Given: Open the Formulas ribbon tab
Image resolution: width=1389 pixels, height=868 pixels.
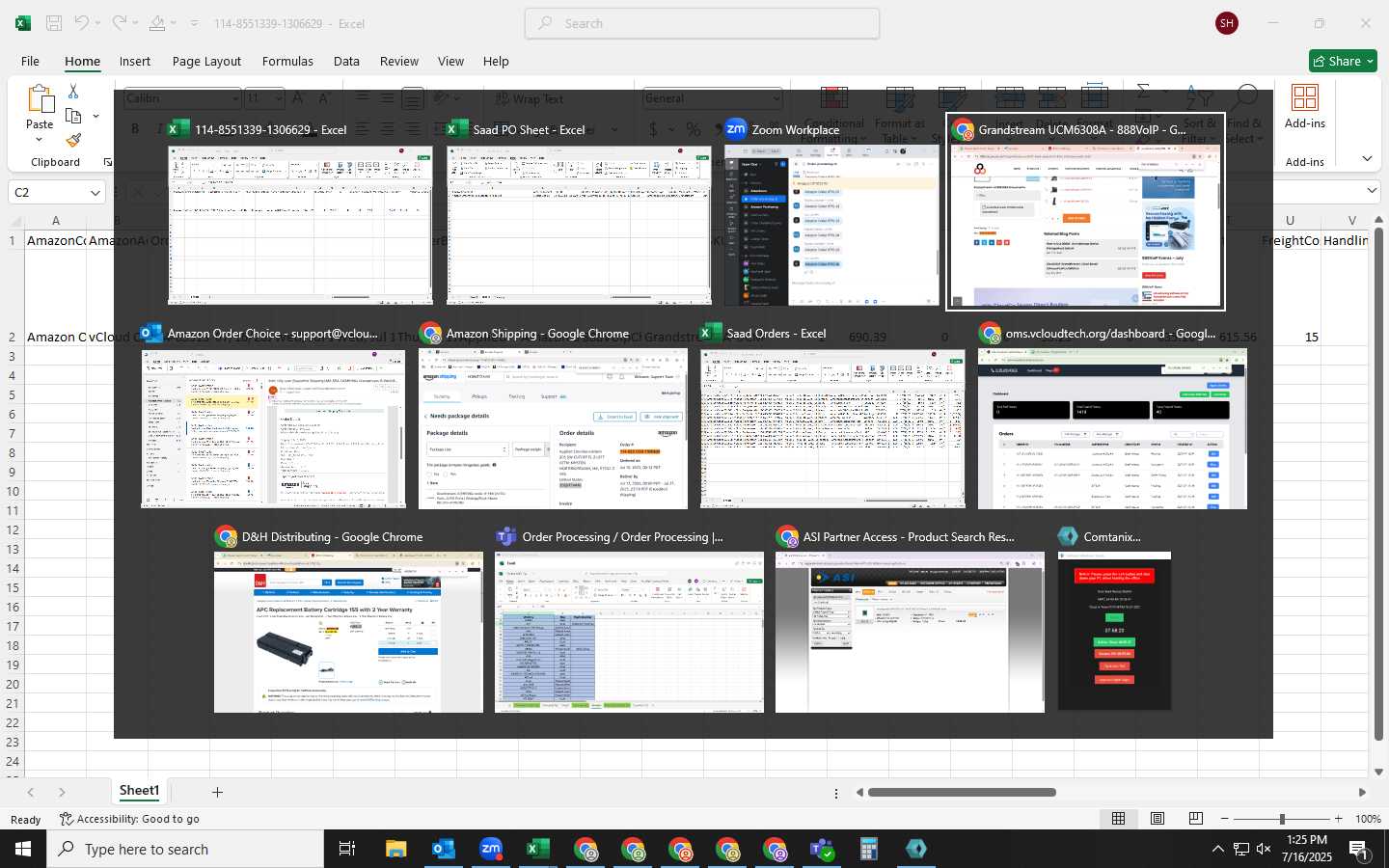Looking at the screenshot, I should 287,61.
